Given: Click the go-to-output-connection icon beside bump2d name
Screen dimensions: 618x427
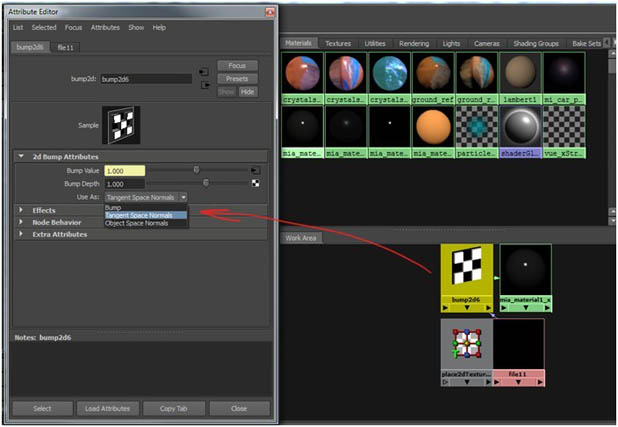Looking at the screenshot, I should pos(205,85).
